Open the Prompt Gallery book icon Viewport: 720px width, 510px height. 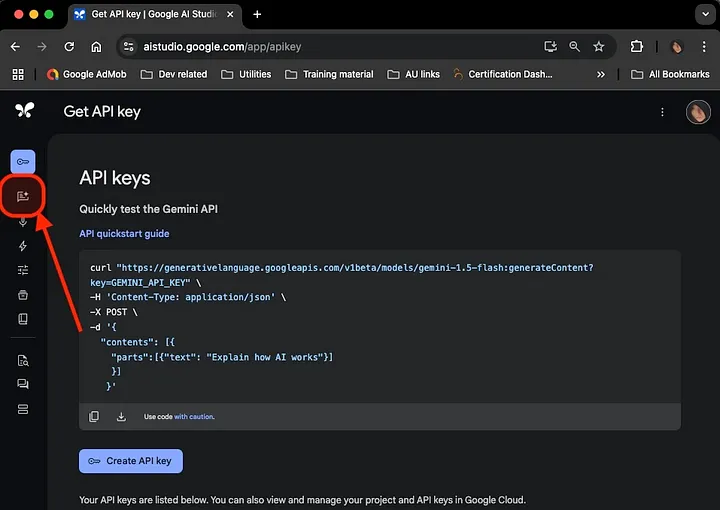tap(23, 319)
